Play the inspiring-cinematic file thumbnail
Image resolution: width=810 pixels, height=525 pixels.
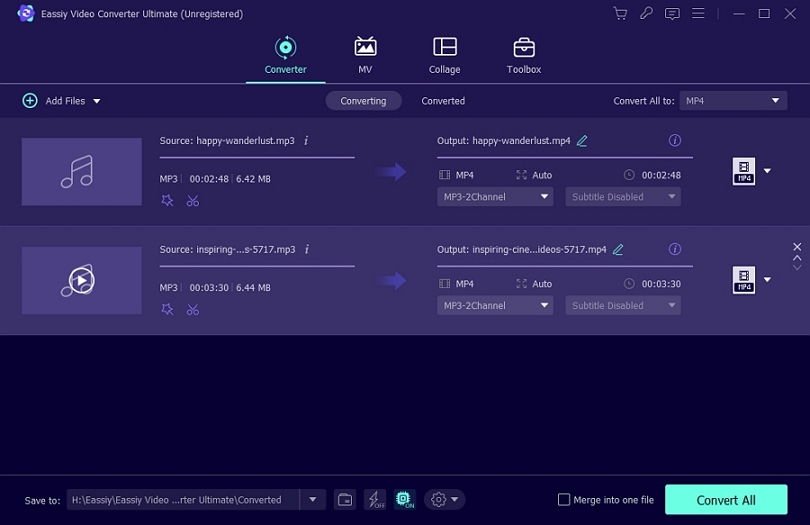coord(82,281)
